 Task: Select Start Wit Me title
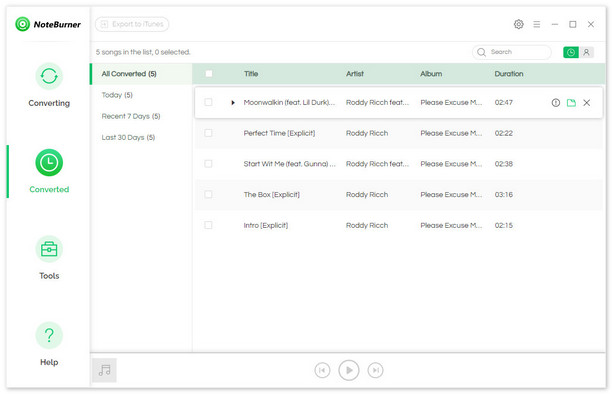[x=289, y=164]
